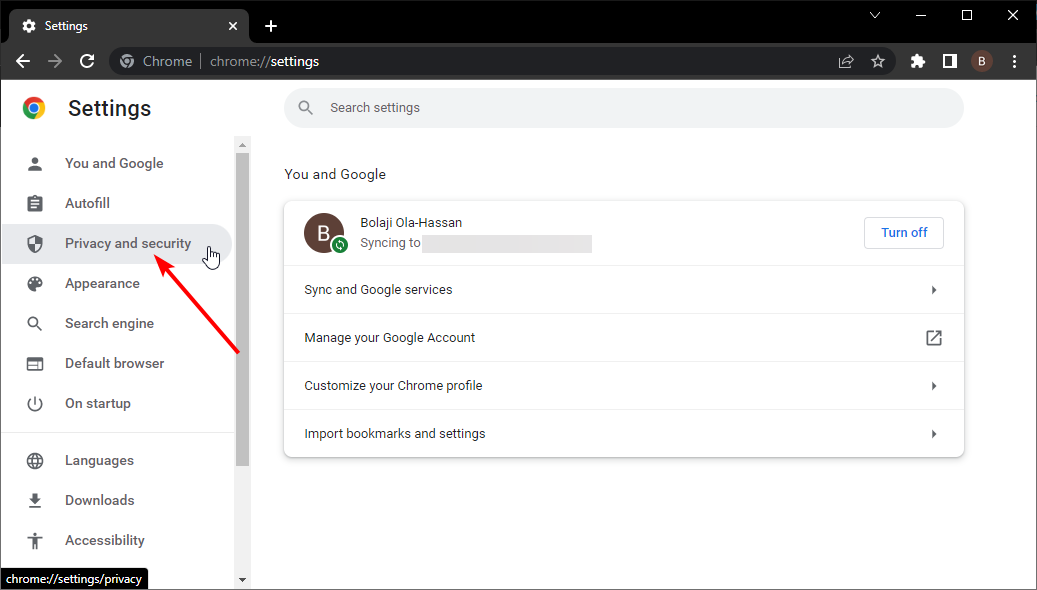Go to Search engine settings

point(117,323)
